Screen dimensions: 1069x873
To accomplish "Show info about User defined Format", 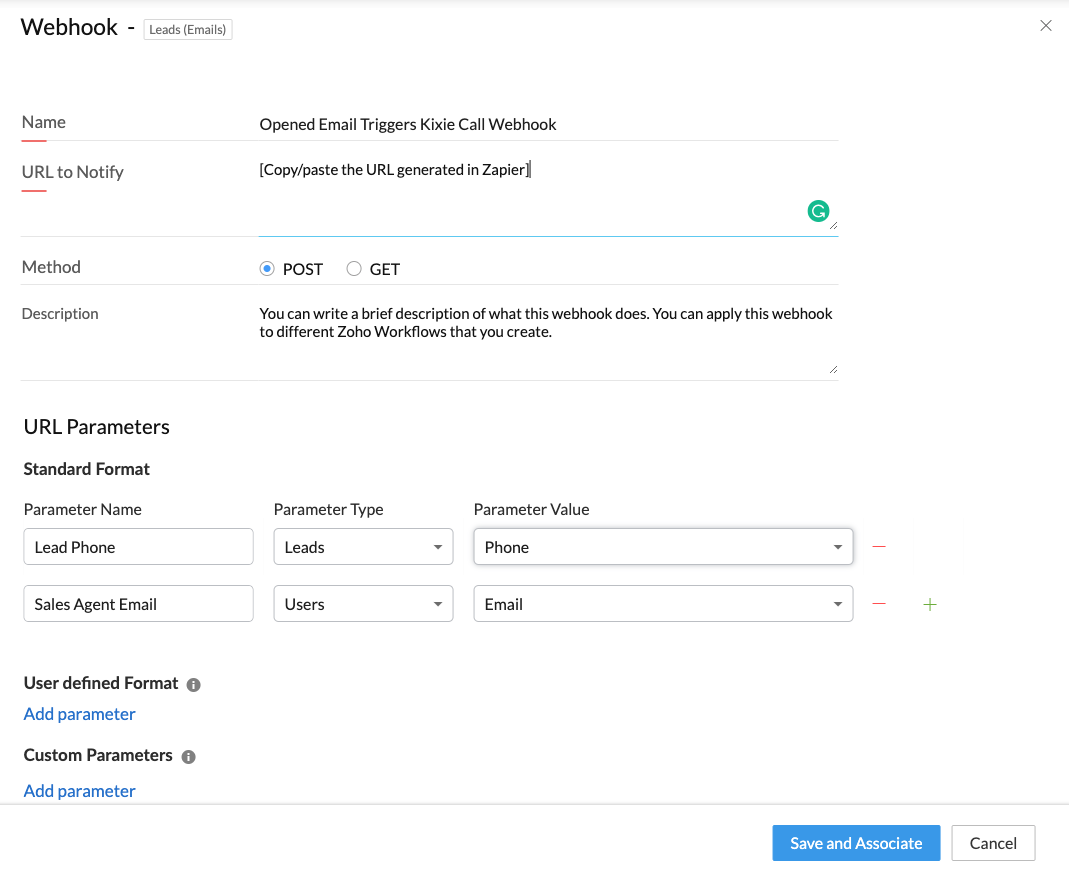I will point(194,685).
